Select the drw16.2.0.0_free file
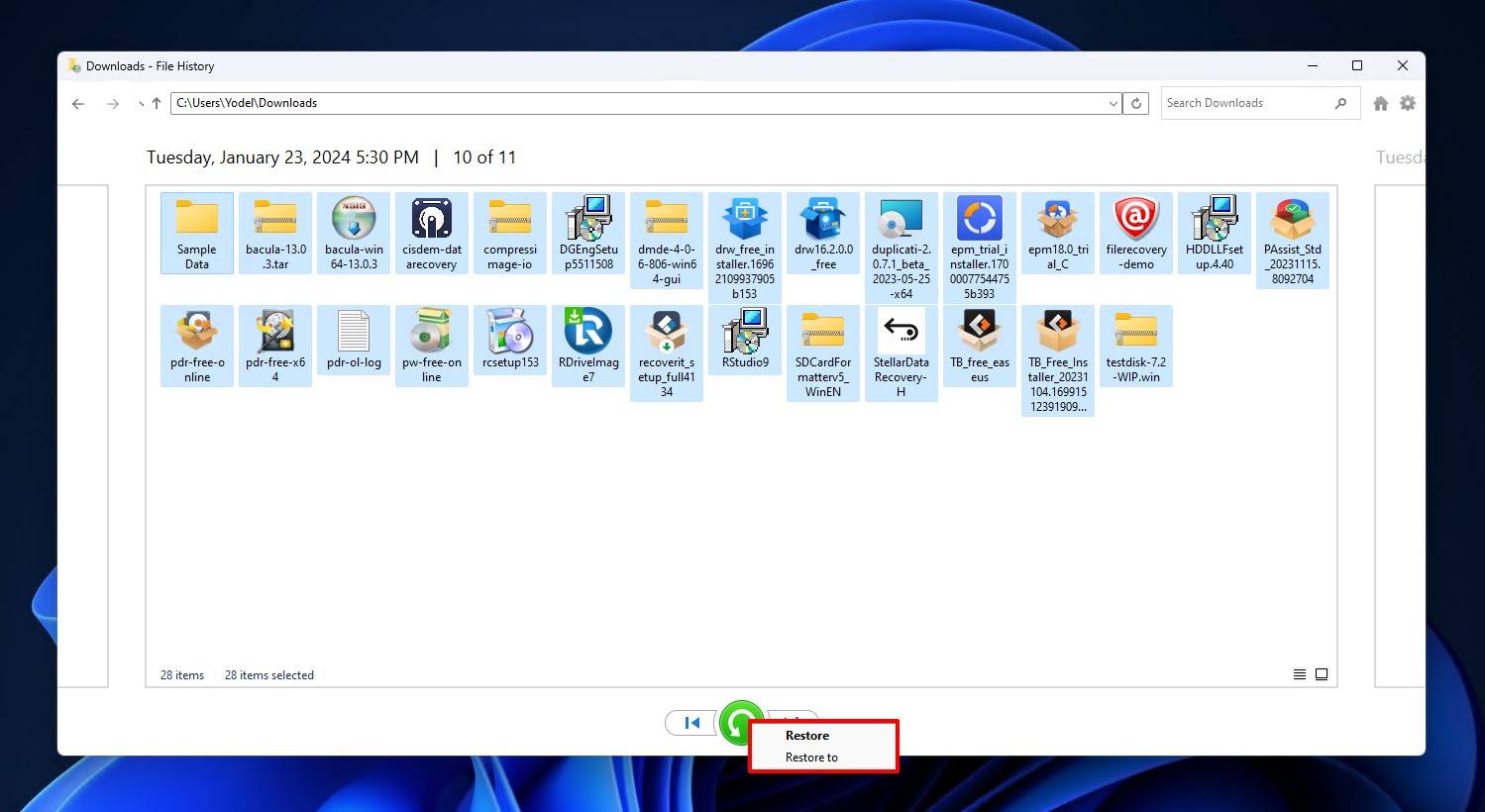Image resolution: width=1485 pixels, height=812 pixels. [823, 233]
